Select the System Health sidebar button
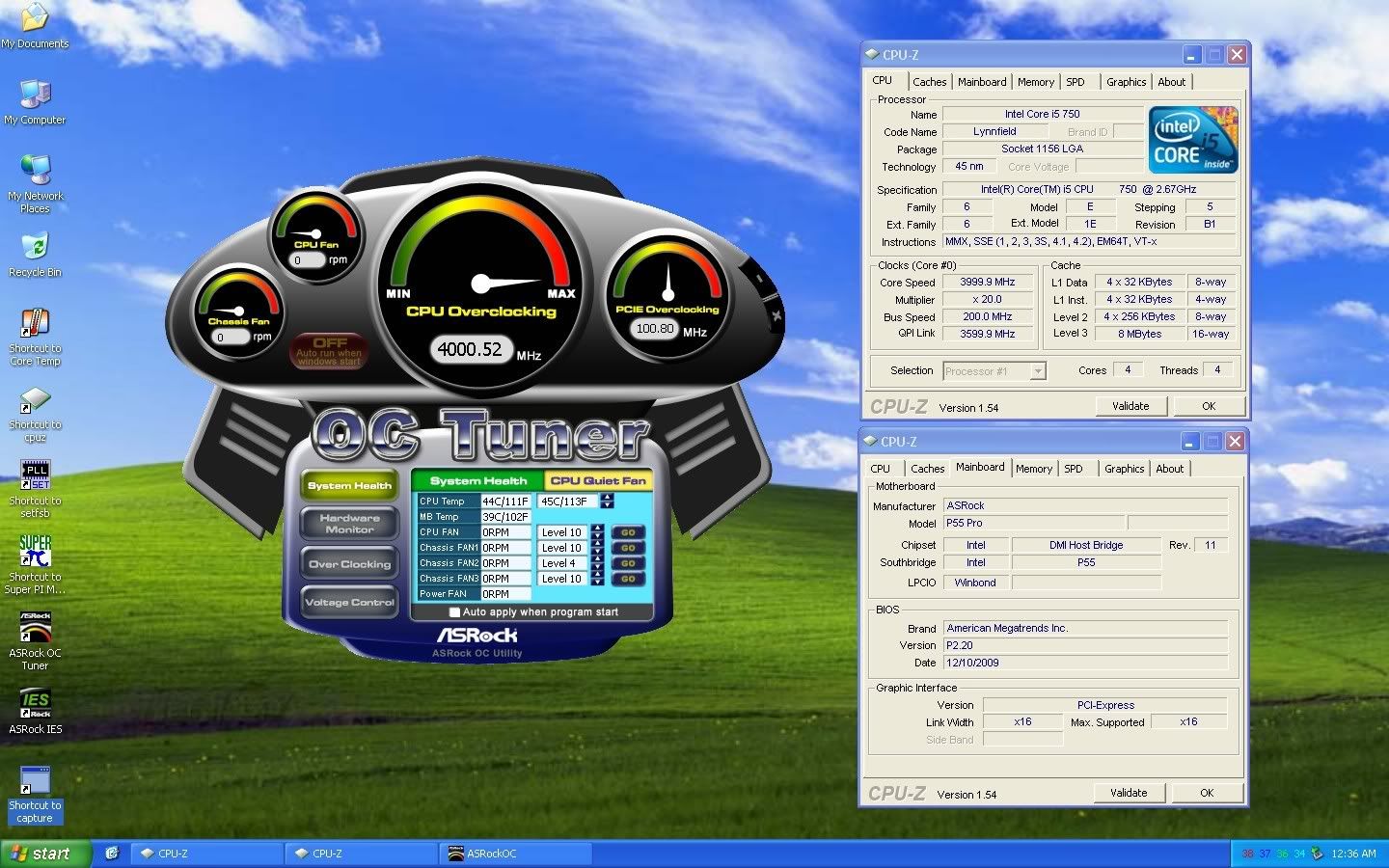This screenshot has width=1389, height=868. click(349, 485)
